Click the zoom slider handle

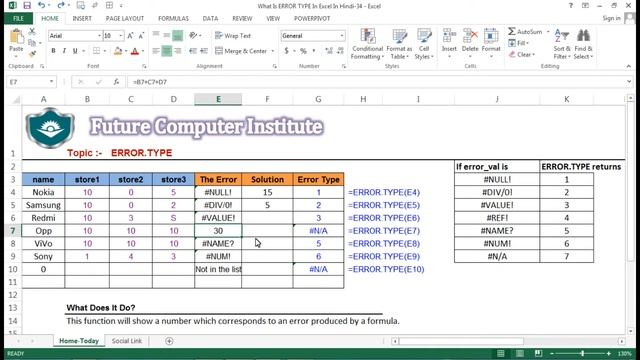pyautogui.click(x=582, y=353)
